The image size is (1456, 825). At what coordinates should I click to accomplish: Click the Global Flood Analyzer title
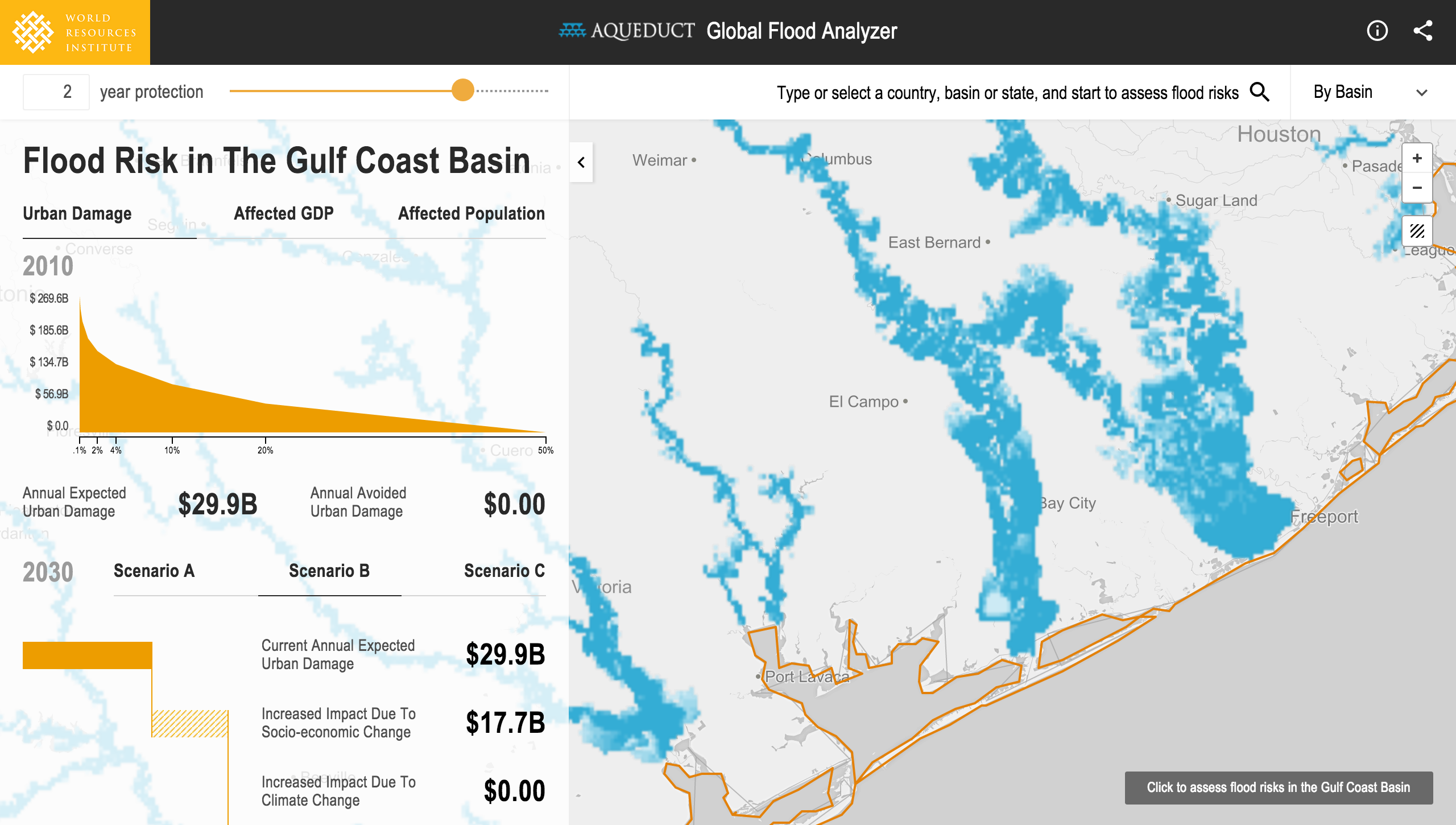pos(801,31)
